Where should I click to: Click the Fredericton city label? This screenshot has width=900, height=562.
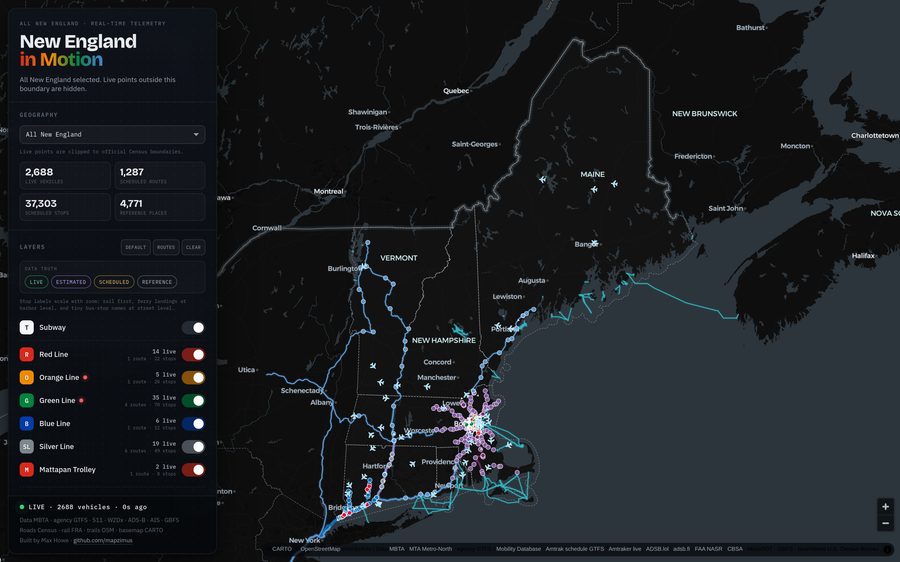point(693,156)
